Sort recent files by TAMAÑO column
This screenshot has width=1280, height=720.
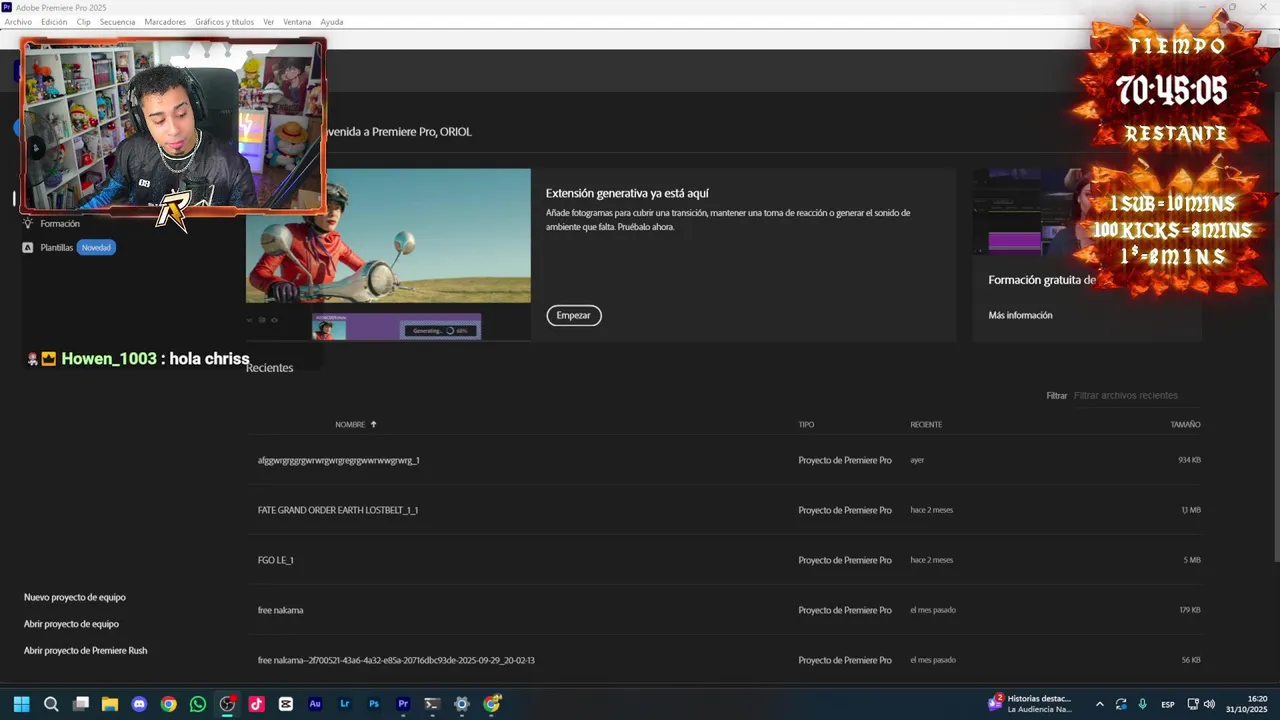1185,424
